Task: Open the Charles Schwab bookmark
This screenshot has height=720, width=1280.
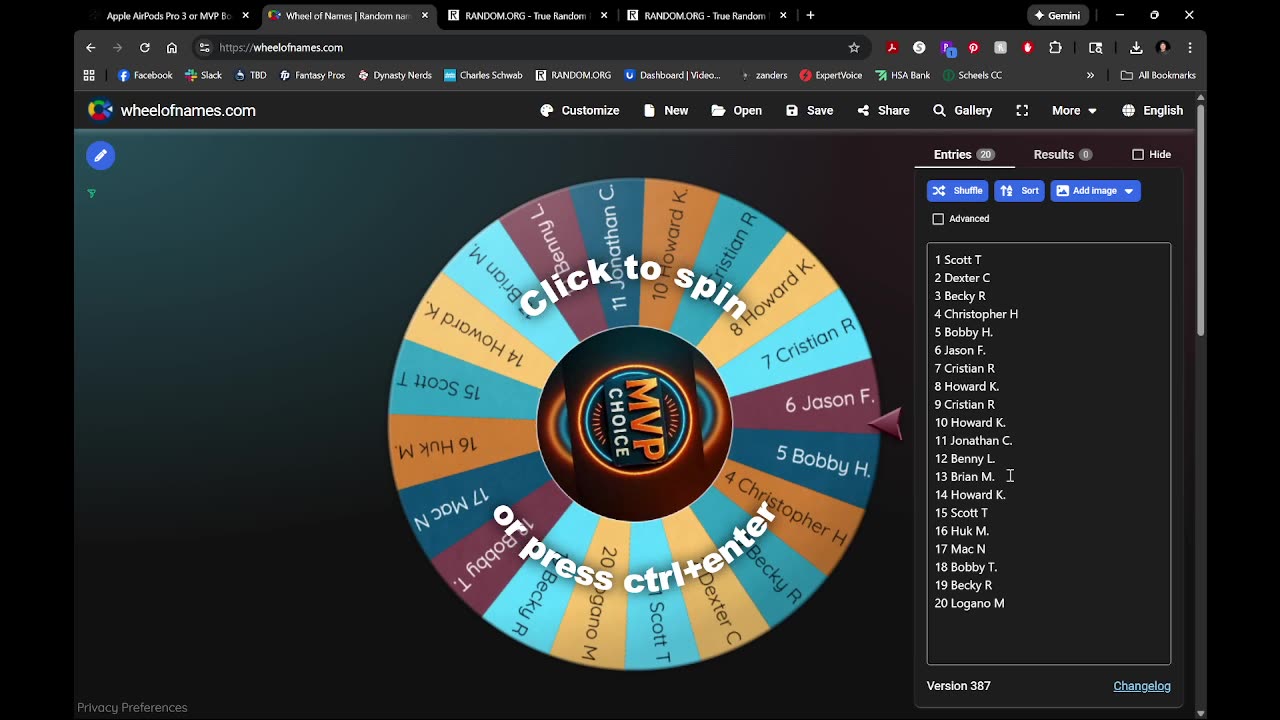Action: (483, 75)
